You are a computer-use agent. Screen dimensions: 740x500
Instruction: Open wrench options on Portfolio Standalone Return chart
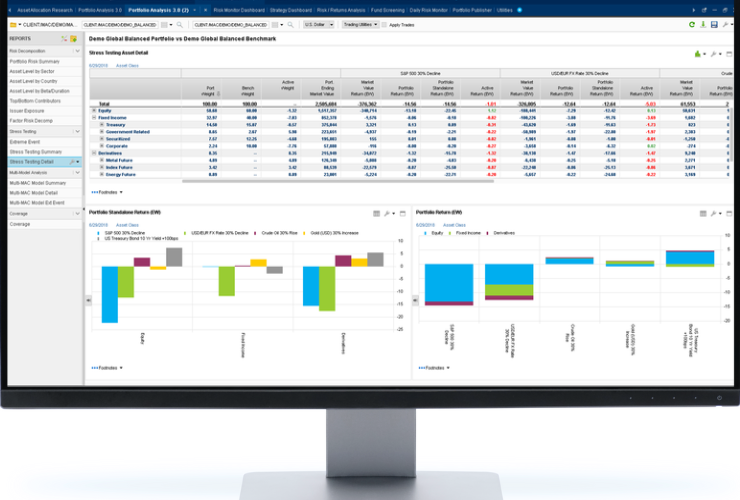[x=388, y=213]
